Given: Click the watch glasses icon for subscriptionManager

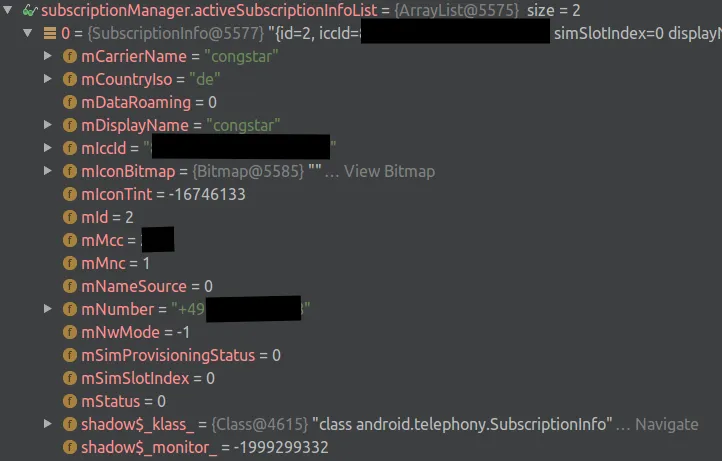Looking at the screenshot, I should coord(30,10).
